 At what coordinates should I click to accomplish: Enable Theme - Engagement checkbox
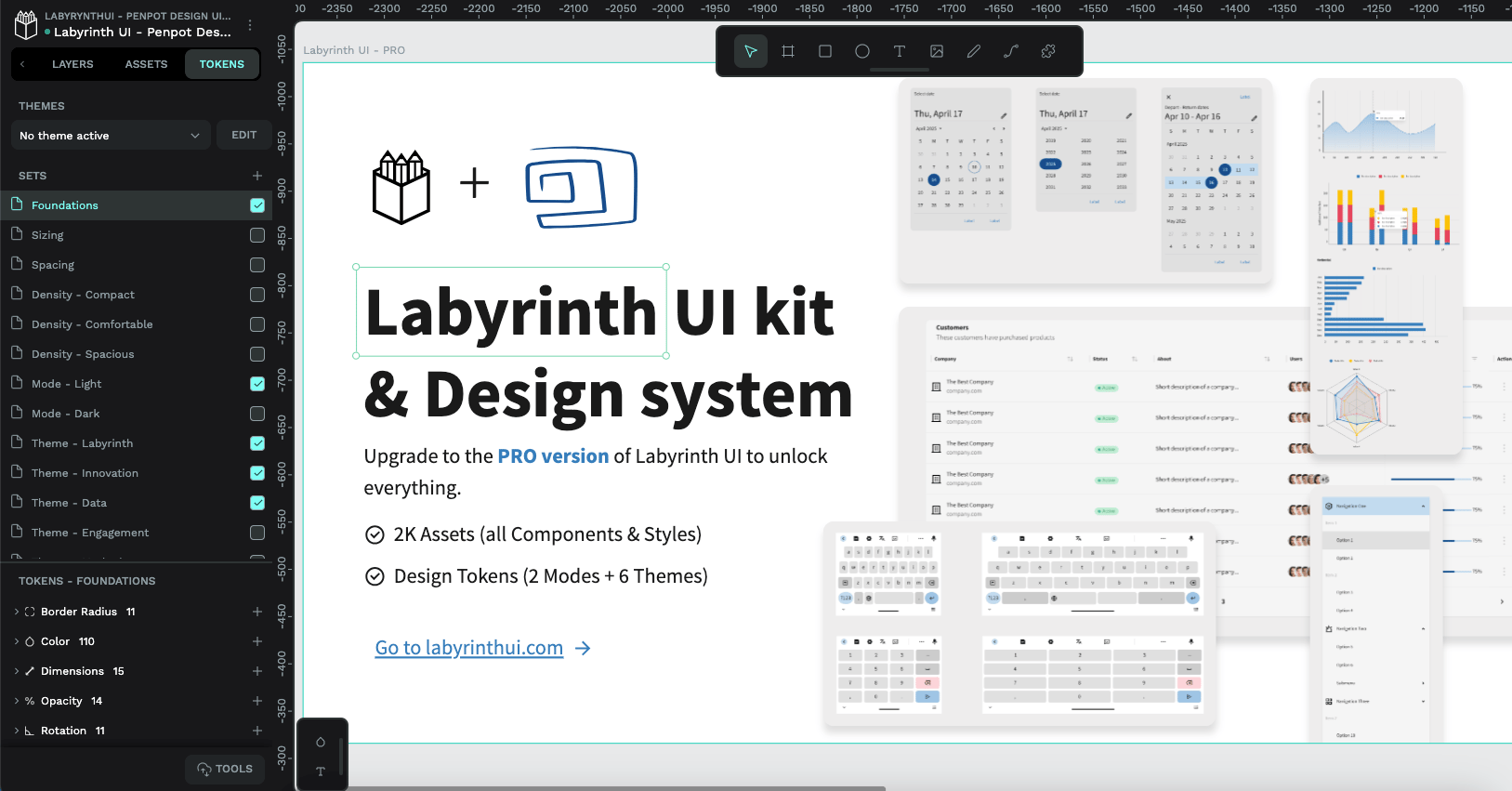(x=257, y=533)
